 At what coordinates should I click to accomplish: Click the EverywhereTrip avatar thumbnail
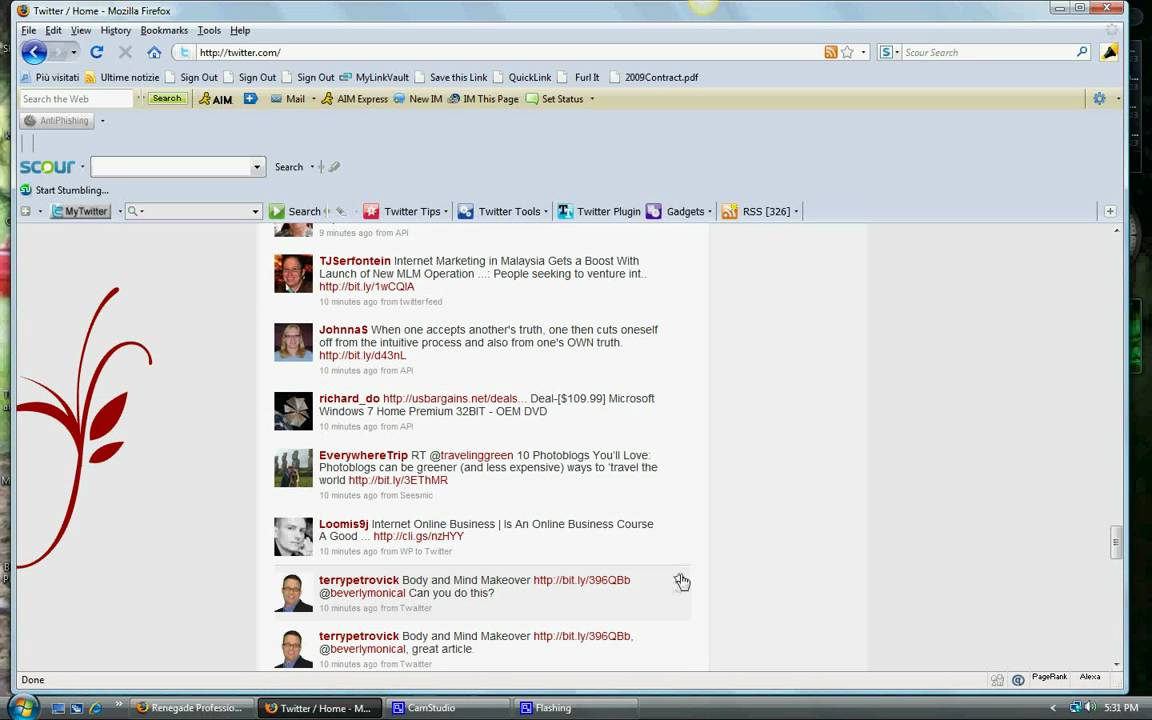(x=293, y=468)
